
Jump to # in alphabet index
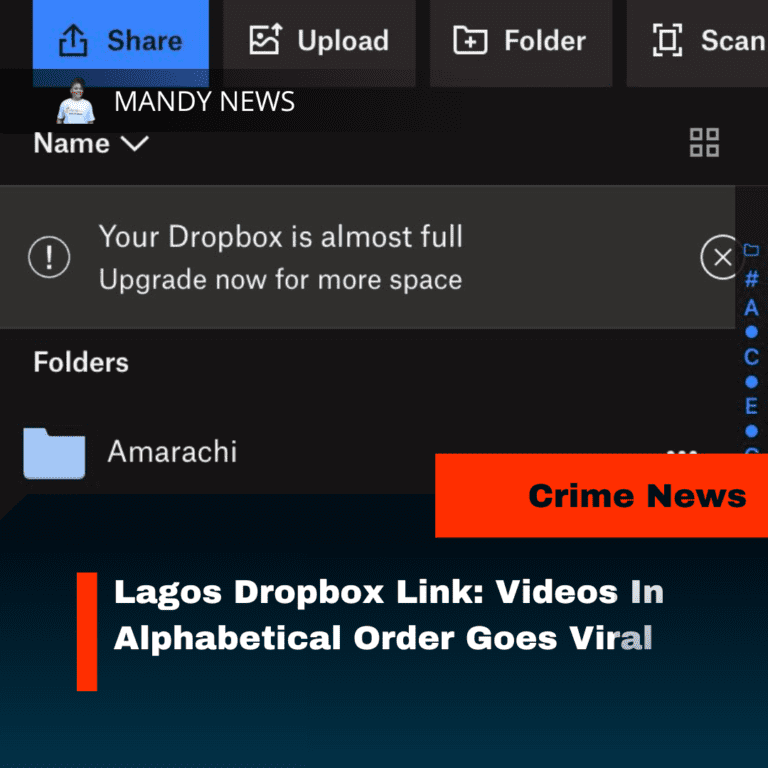pos(751,279)
